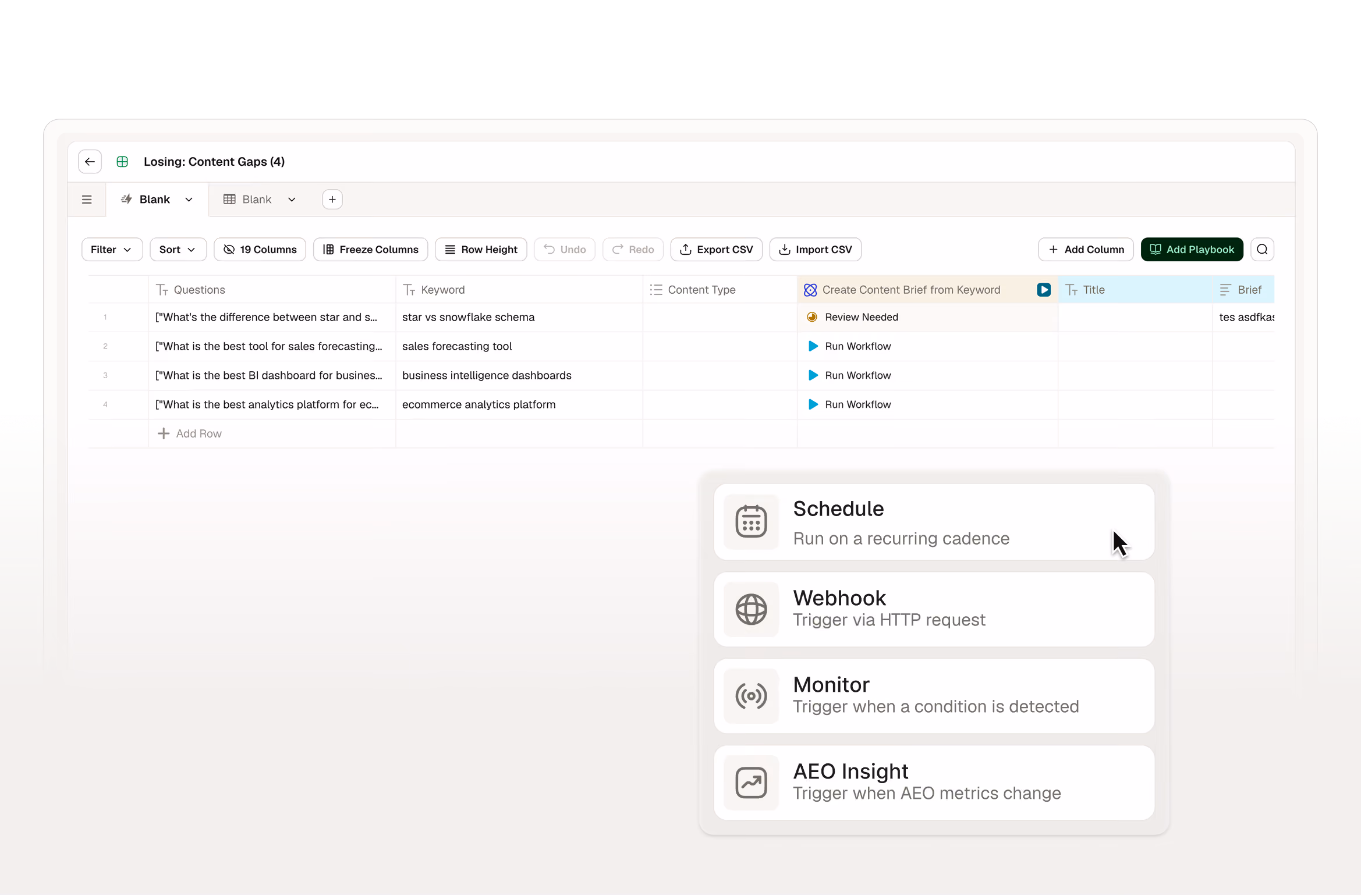Image resolution: width=1361 pixels, height=896 pixels.
Task: Run Workflow for sales forecasting tool row
Action: 850,347
